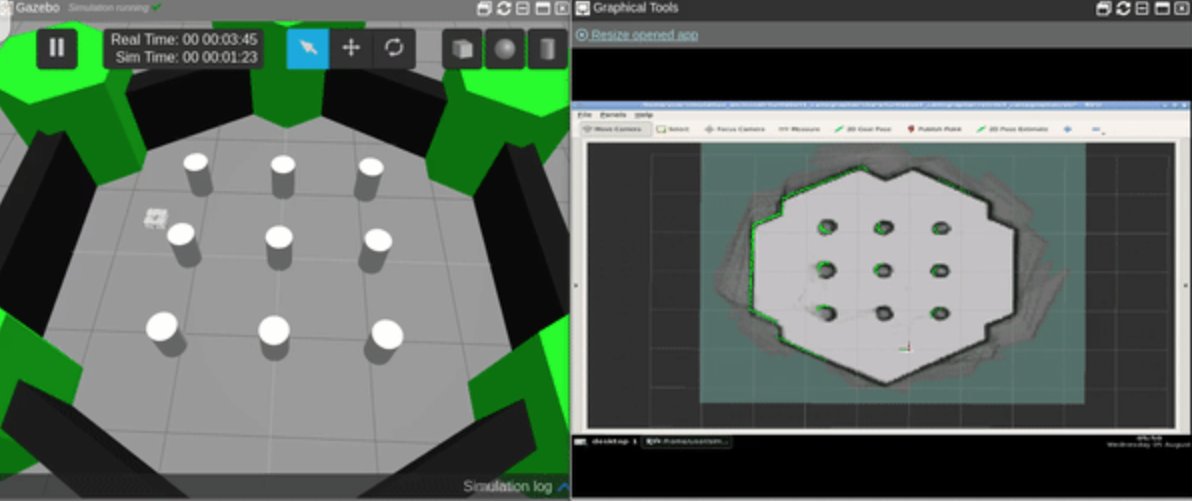The width and height of the screenshot is (1192, 502).
Task: Click the white robot in the Gazebo world
Action: 155,218
